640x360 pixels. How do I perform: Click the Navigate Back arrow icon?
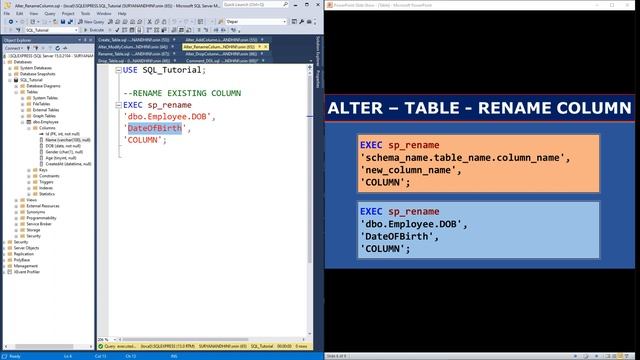pyautogui.click(x=11, y=22)
